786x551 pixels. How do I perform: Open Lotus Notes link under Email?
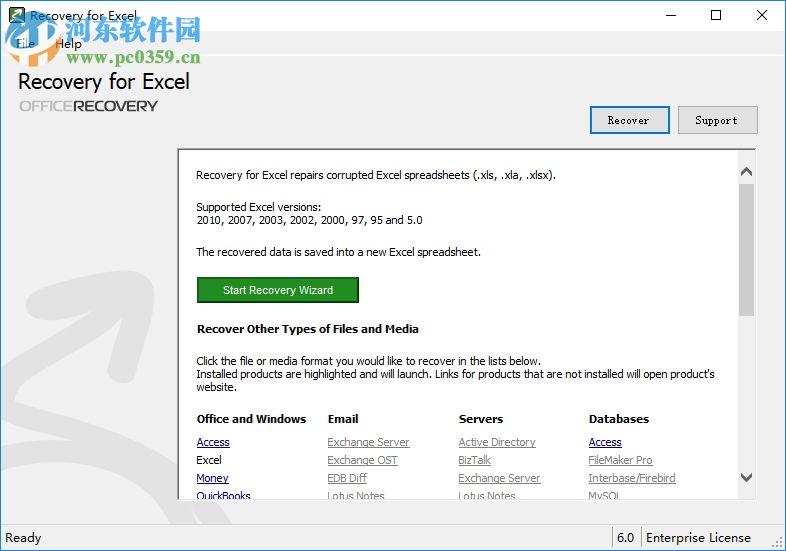pyautogui.click(x=356, y=495)
